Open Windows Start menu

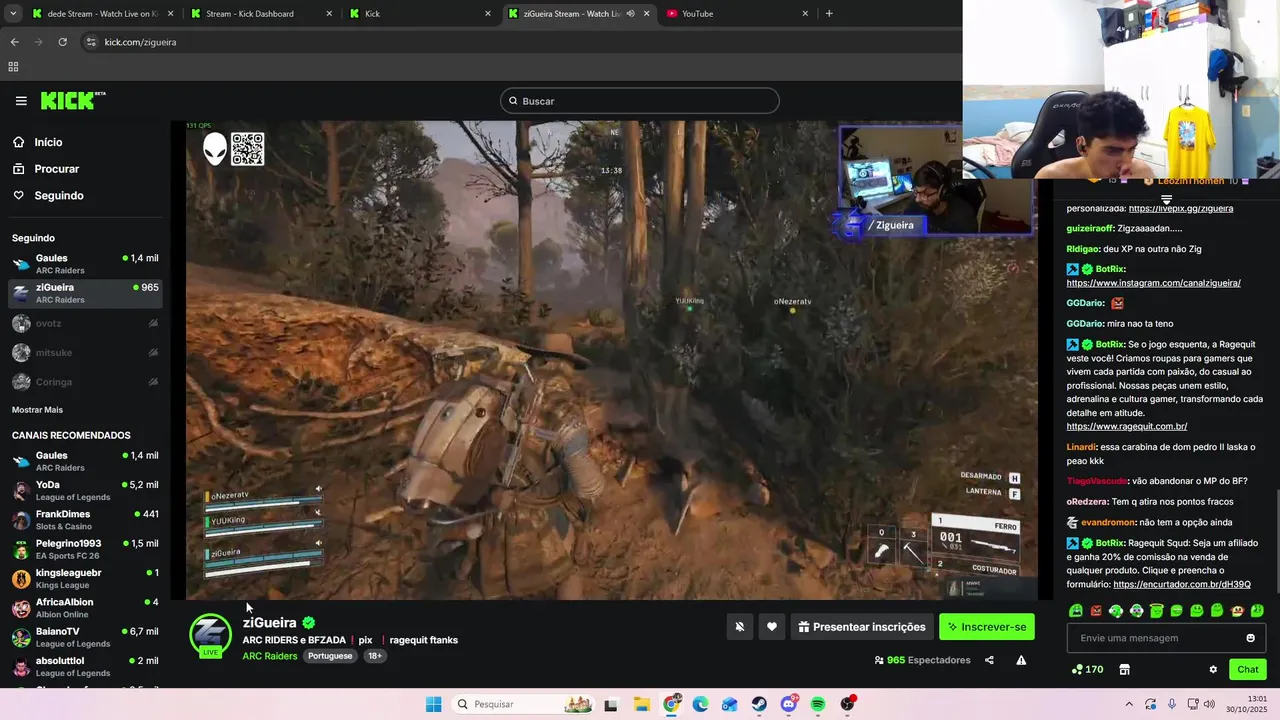[433, 704]
